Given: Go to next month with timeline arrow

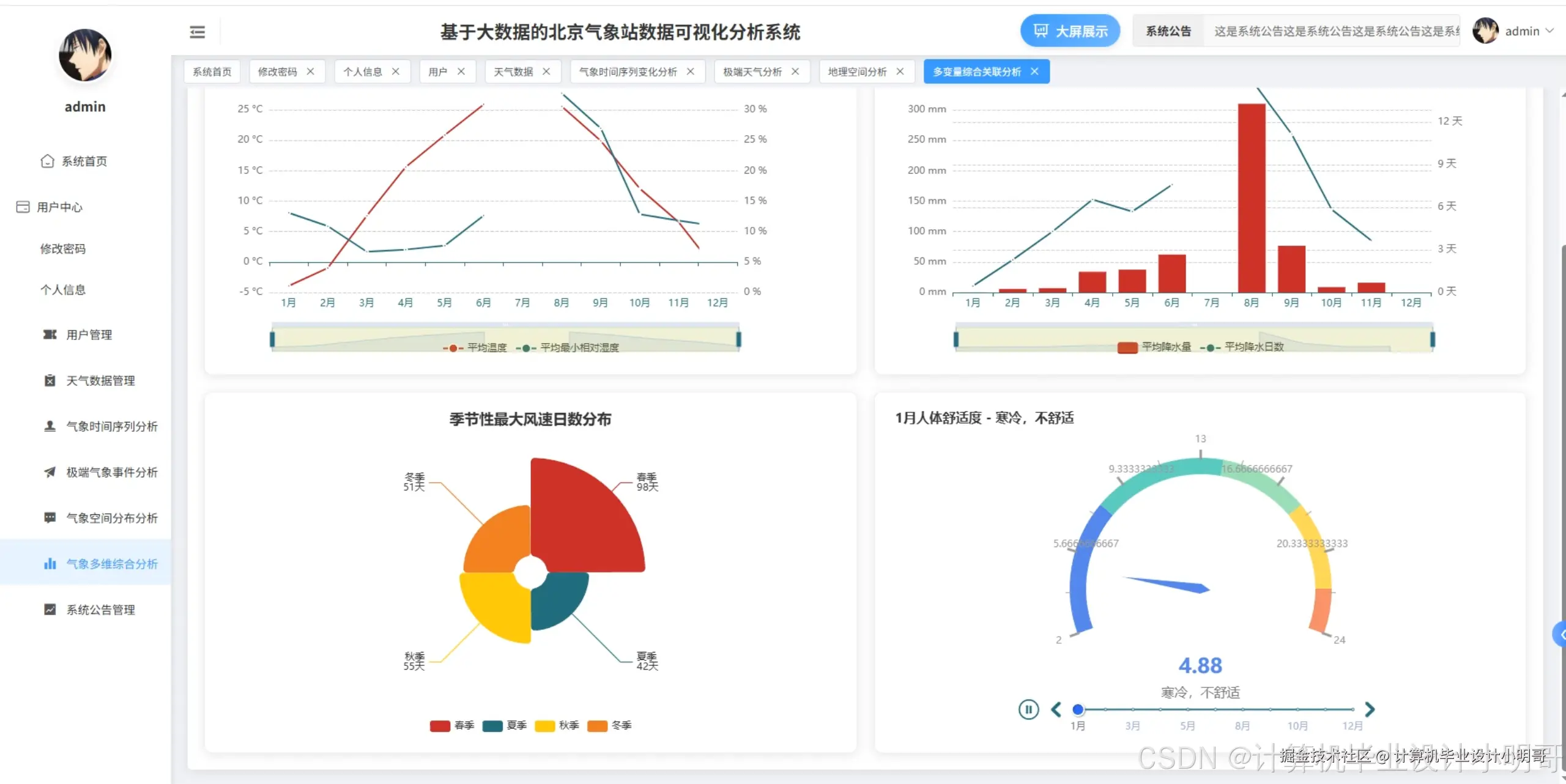Looking at the screenshot, I should pos(1370,709).
